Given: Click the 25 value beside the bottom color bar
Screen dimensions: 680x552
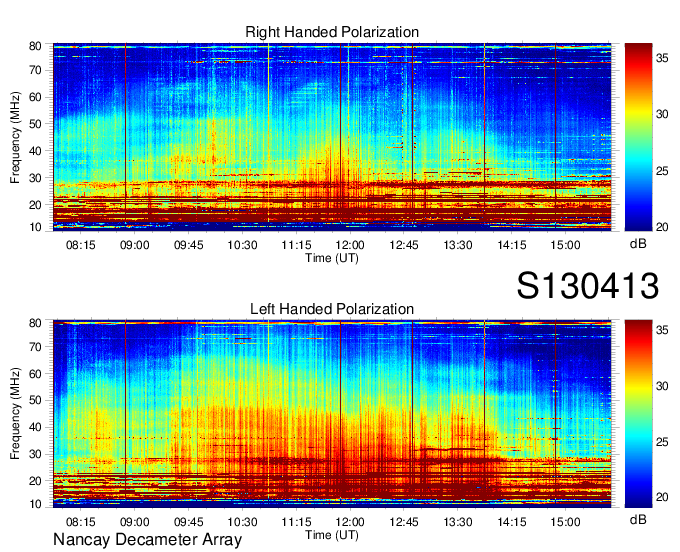Looking at the screenshot, I should [662, 442].
